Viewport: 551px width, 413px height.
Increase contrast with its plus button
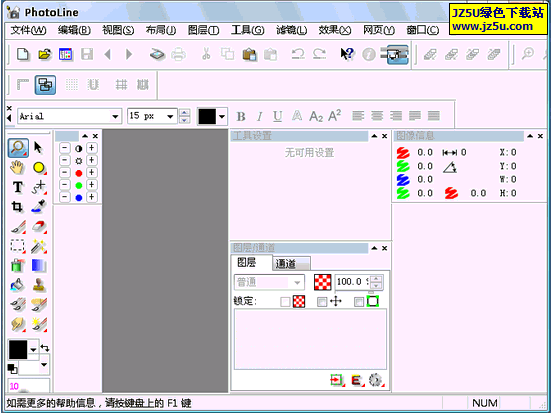[x=91, y=148]
